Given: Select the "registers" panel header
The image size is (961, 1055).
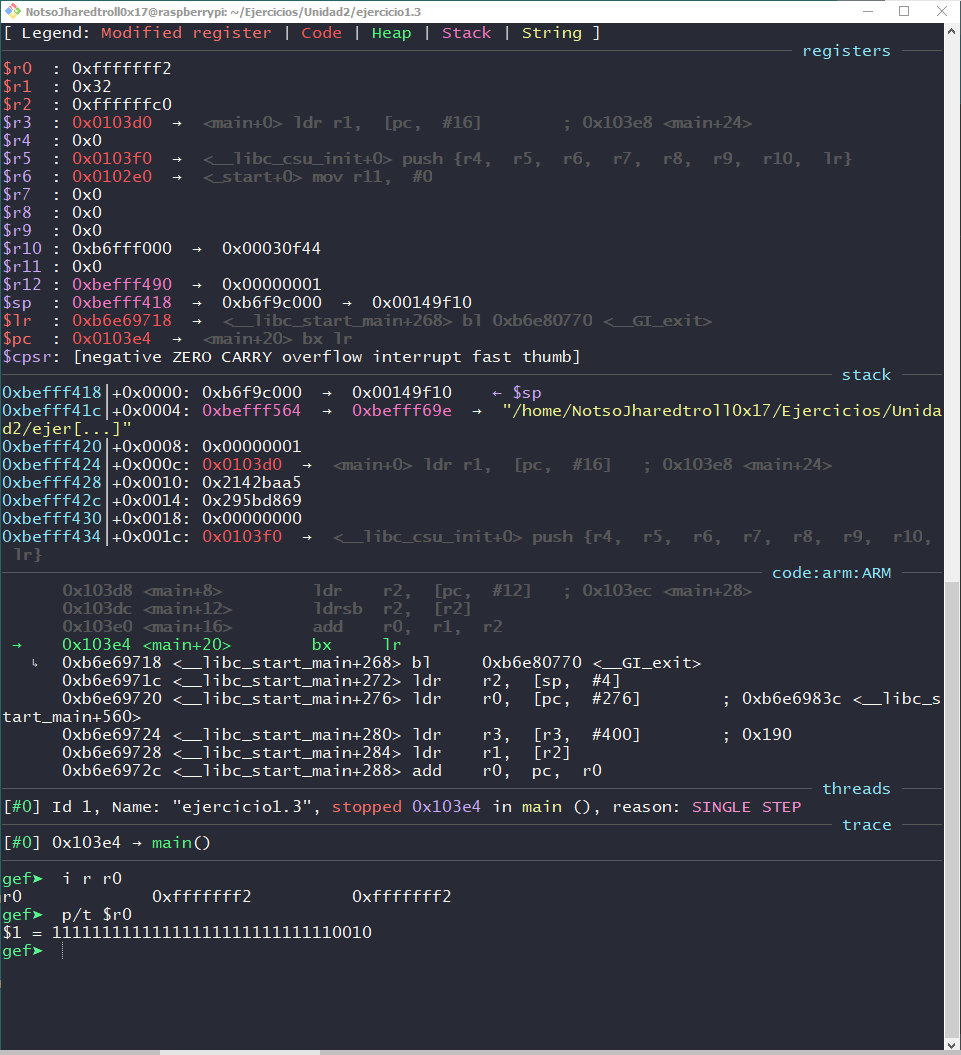Looking at the screenshot, I should [x=846, y=50].
